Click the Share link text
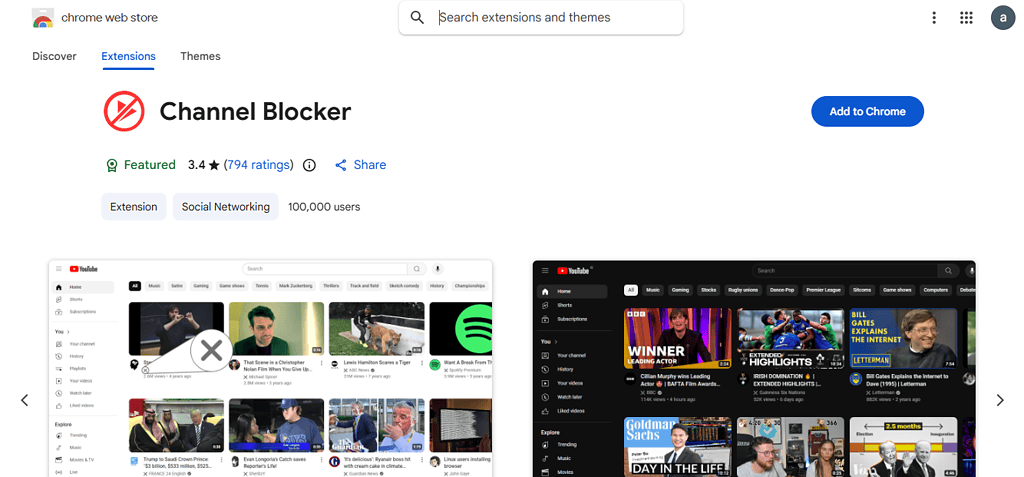 (x=370, y=165)
